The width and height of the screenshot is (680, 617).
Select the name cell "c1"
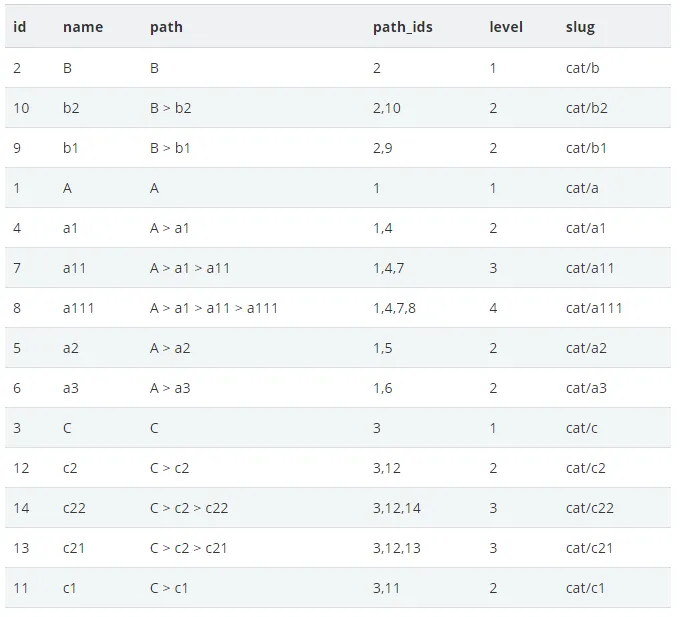click(x=70, y=588)
